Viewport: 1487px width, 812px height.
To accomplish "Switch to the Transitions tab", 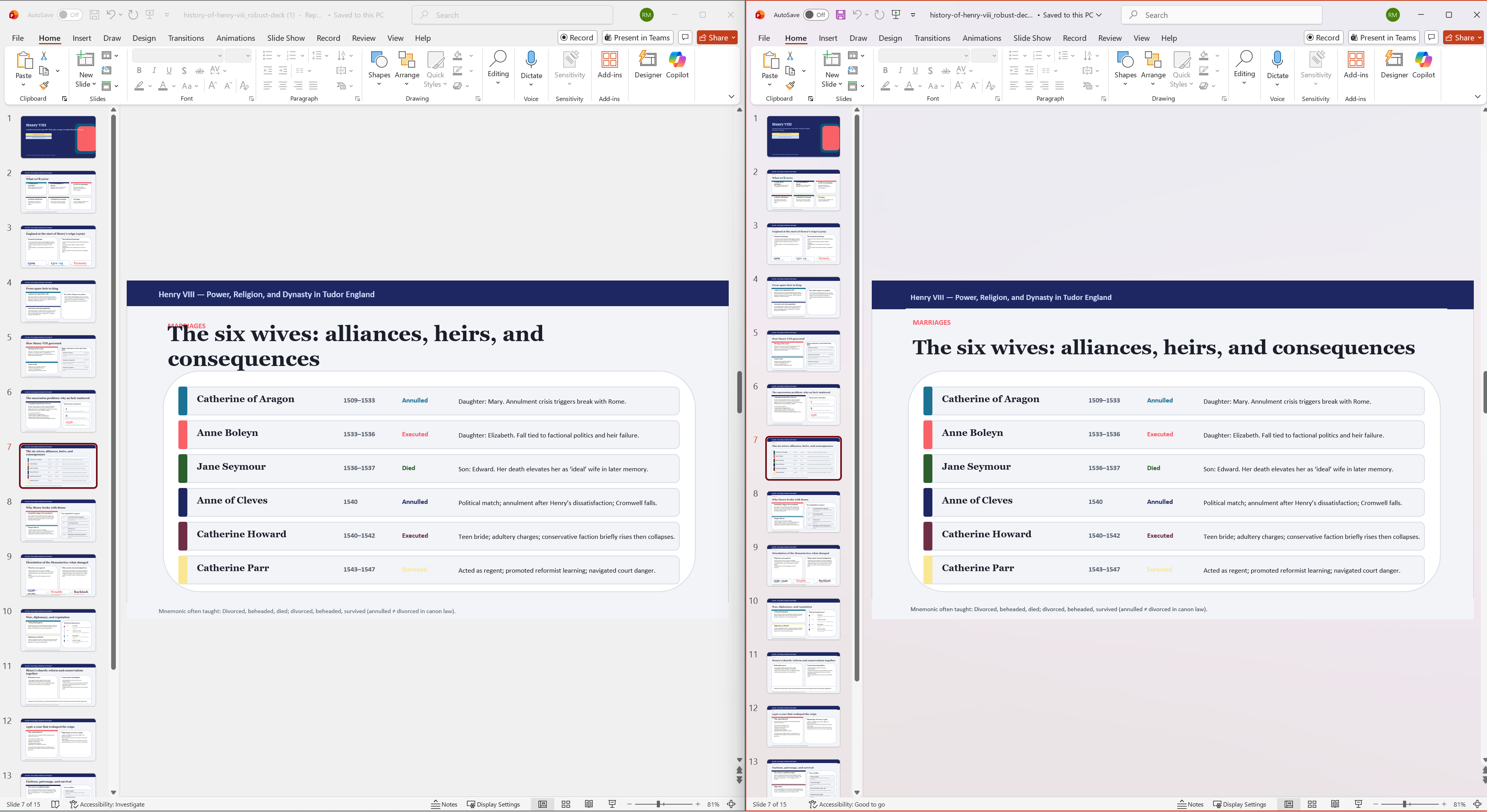I will 186,38.
